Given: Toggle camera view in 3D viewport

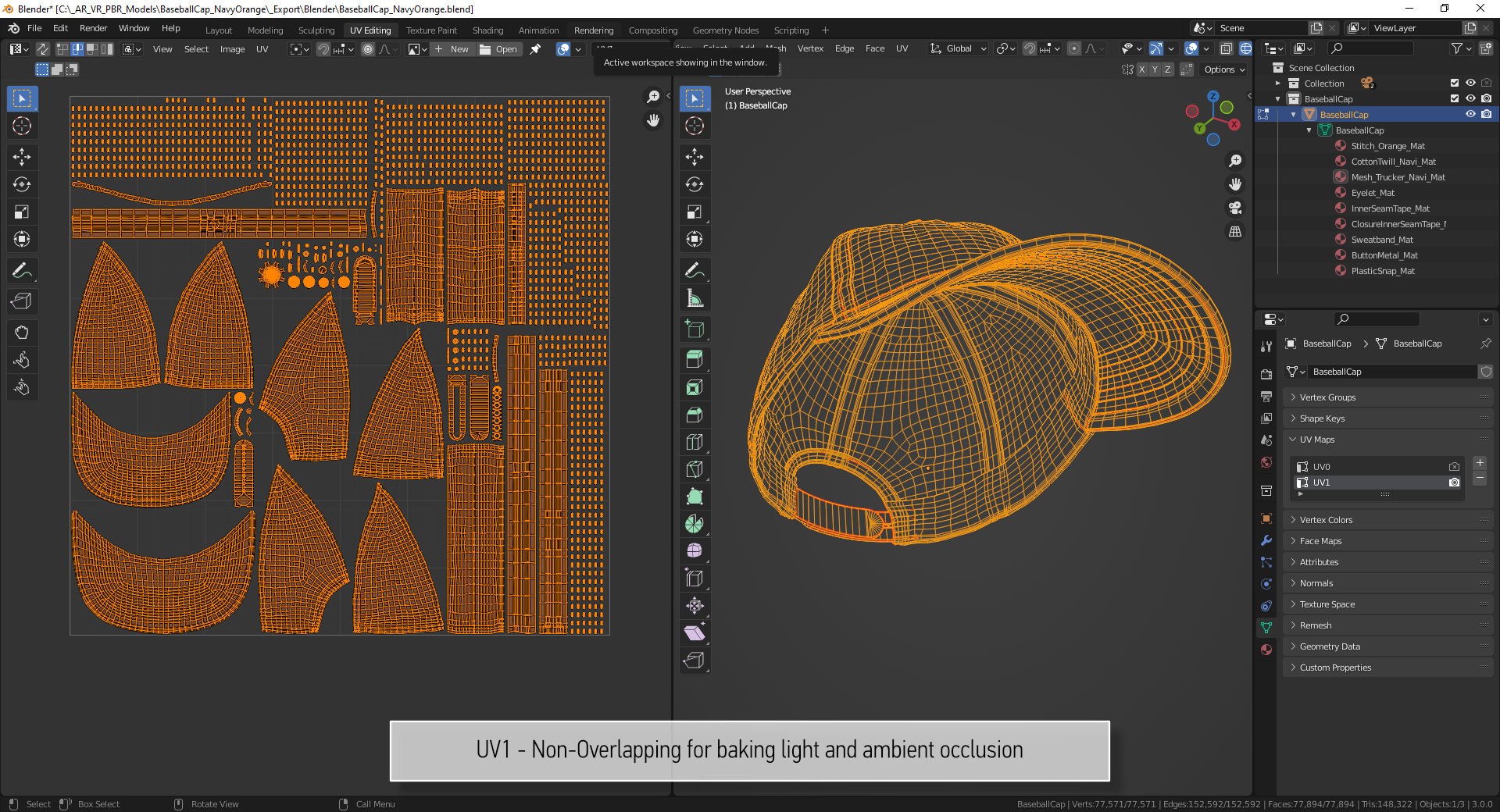Looking at the screenshot, I should point(1235,208).
